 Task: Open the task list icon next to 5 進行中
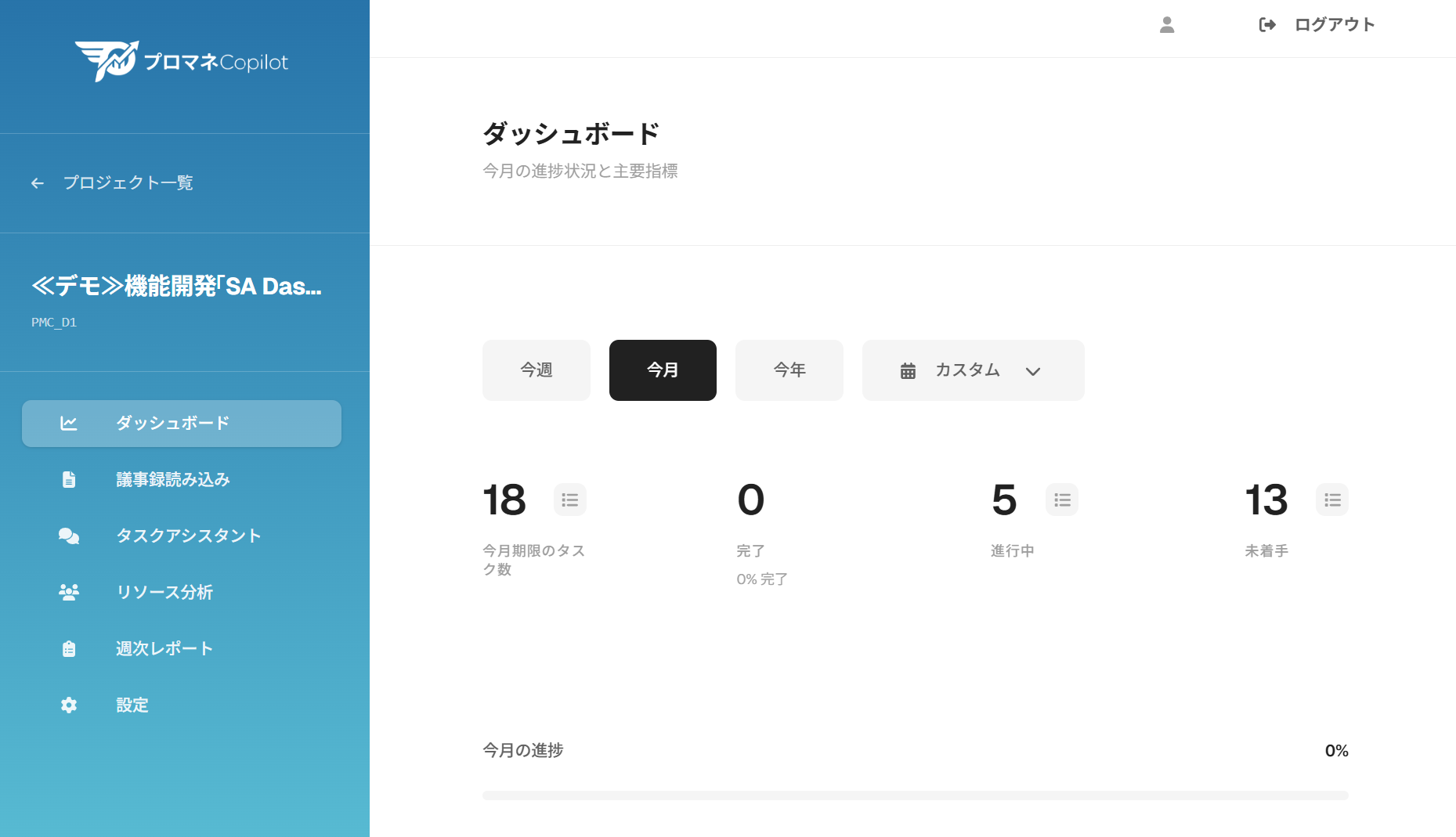click(x=1062, y=500)
